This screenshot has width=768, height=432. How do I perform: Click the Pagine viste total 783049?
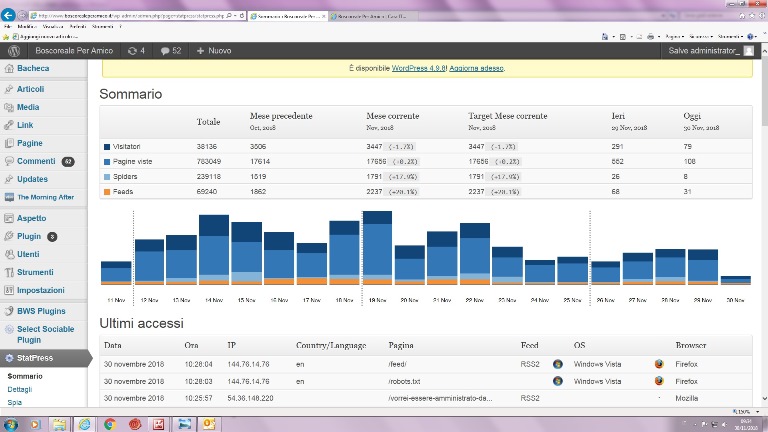(x=209, y=161)
